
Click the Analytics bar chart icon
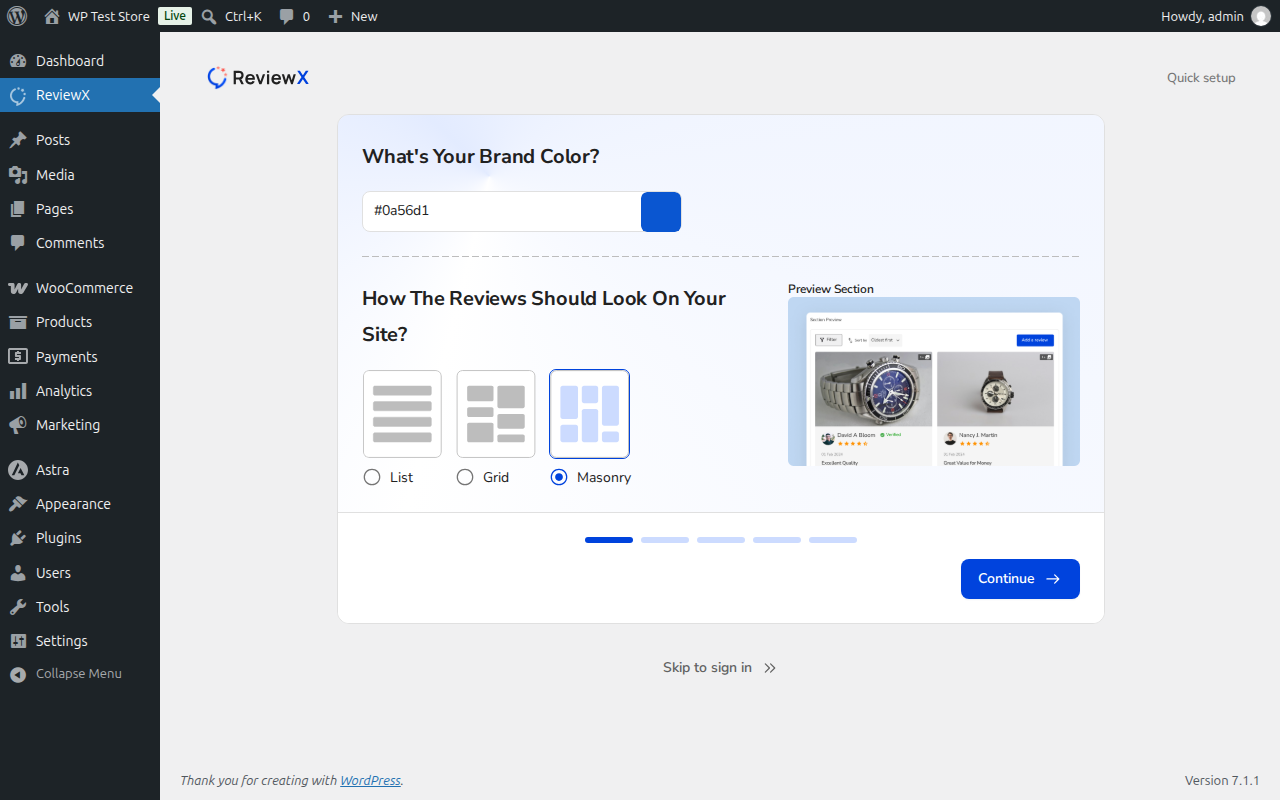18,391
